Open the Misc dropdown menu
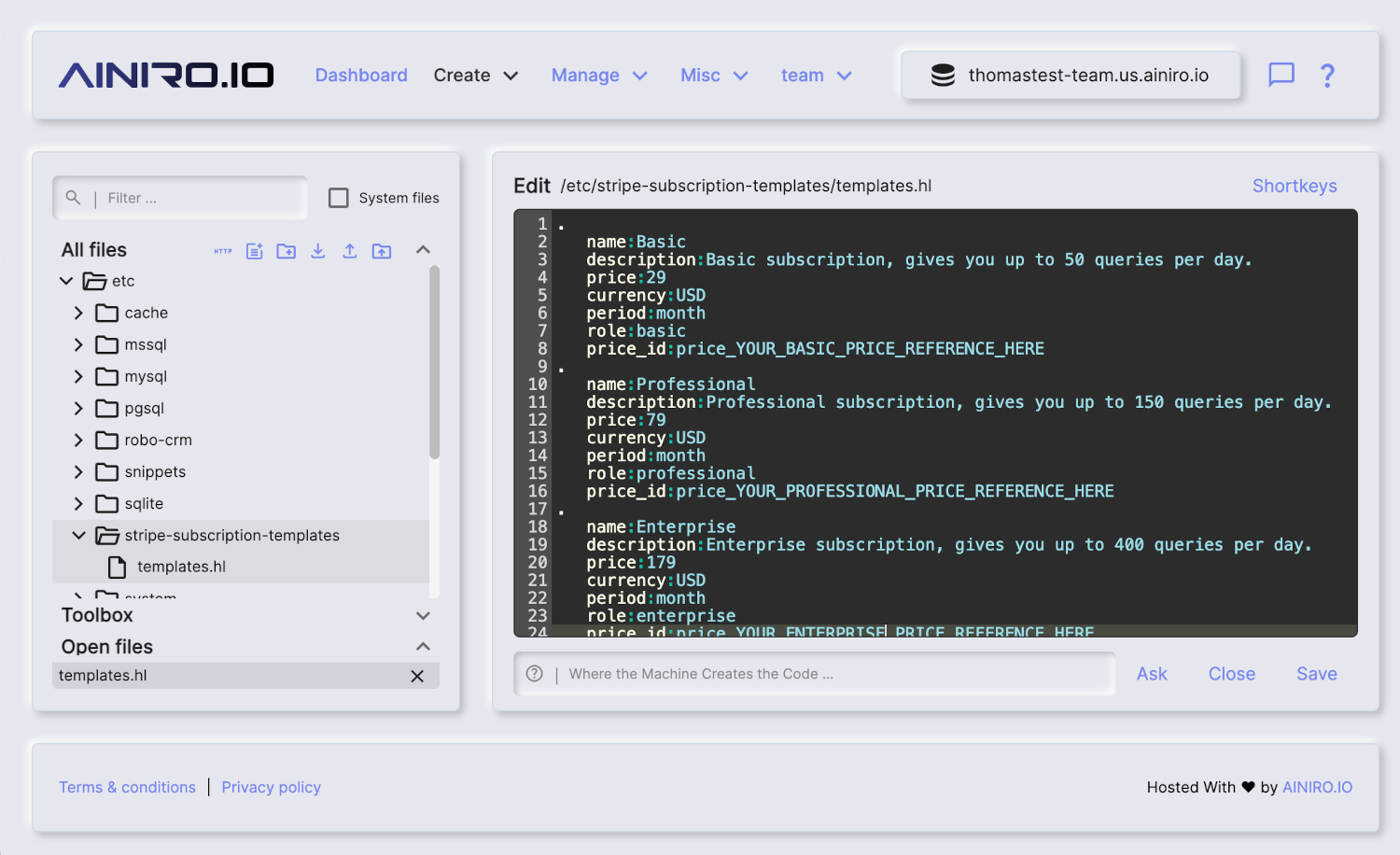 (714, 75)
